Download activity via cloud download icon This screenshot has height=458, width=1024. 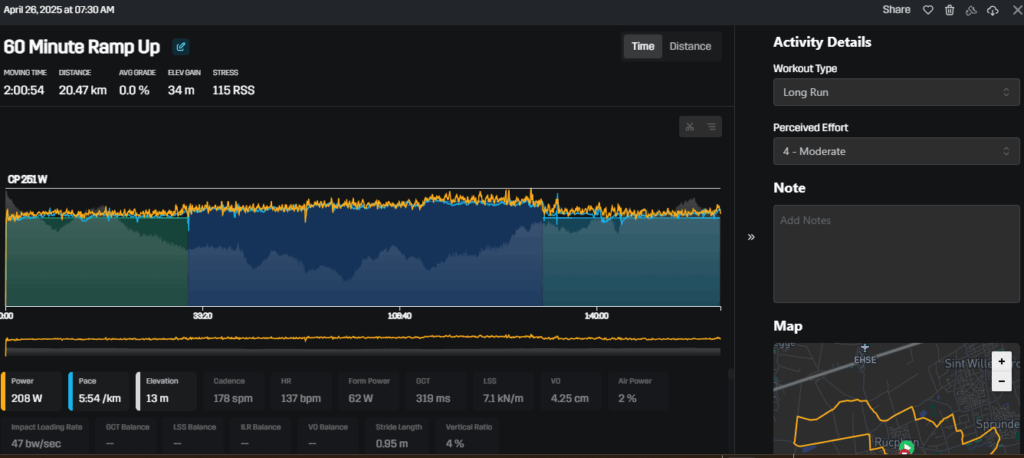992,10
